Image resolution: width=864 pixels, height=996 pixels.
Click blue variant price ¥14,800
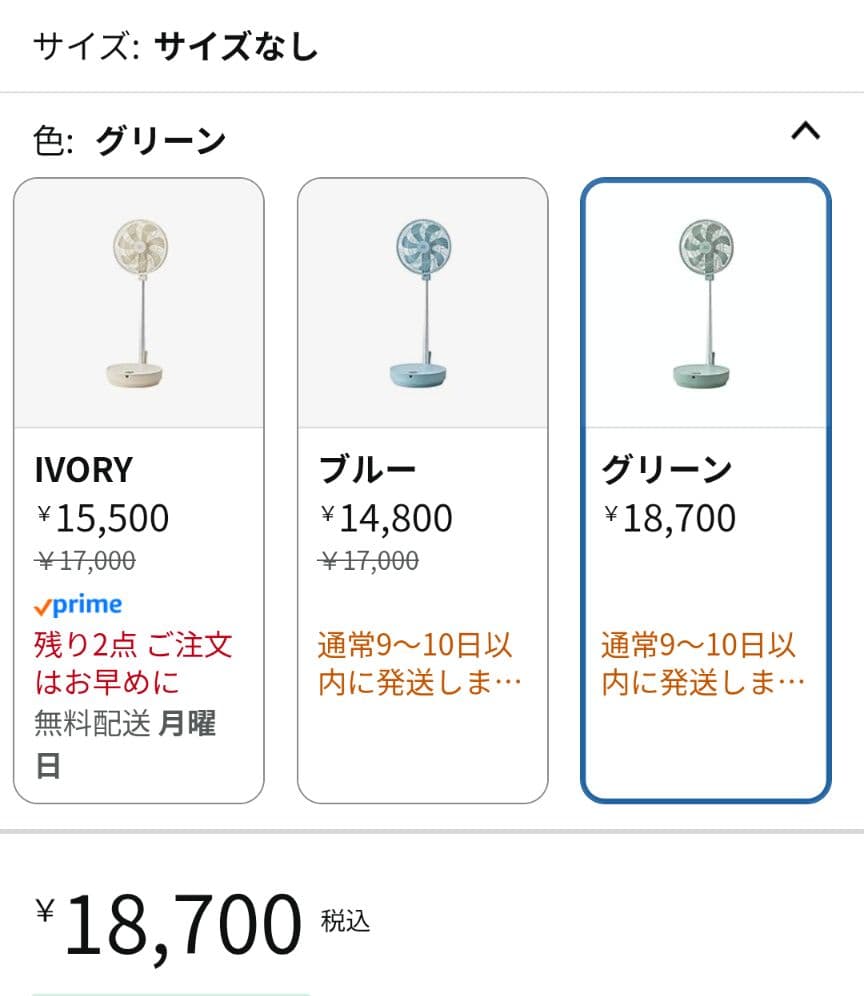[387, 518]
